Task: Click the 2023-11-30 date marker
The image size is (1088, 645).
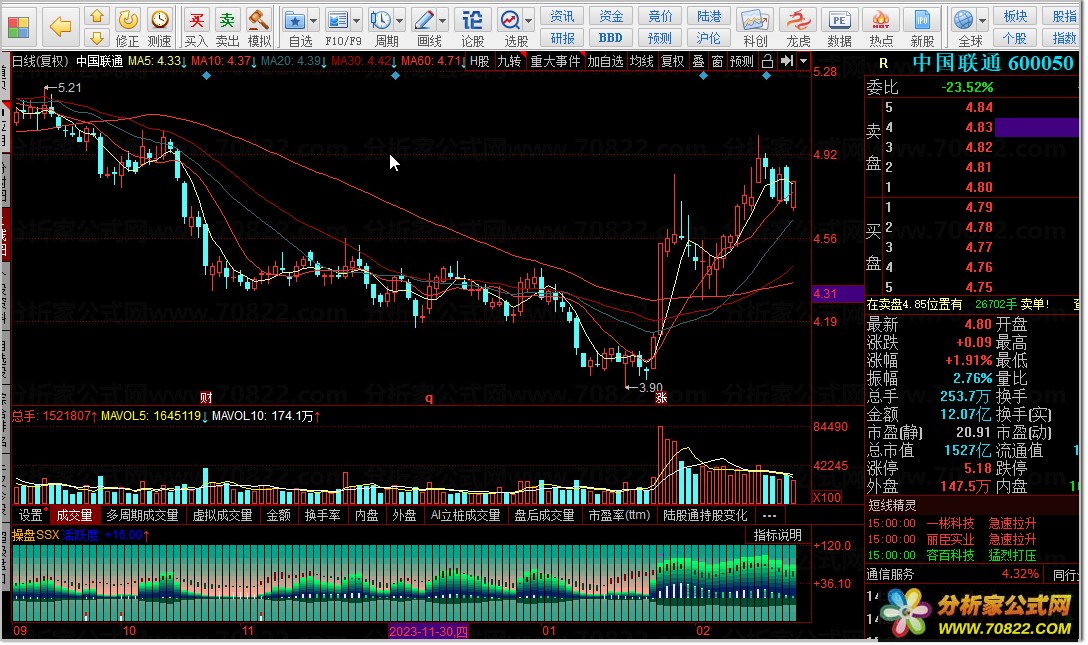Action: tap(428, 631)
